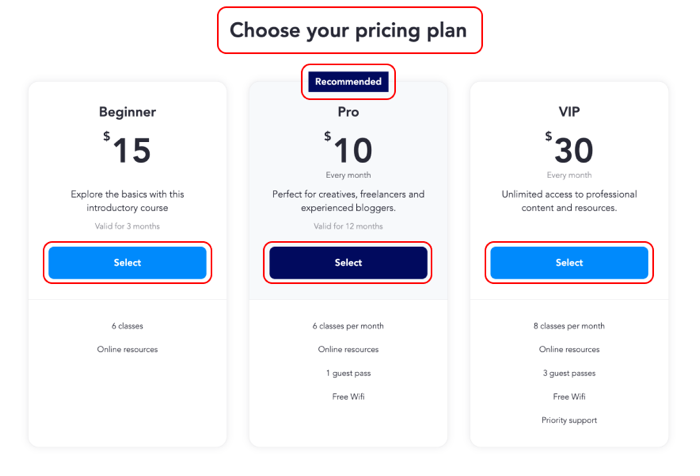Click the $15 price on Beginner

127,148
